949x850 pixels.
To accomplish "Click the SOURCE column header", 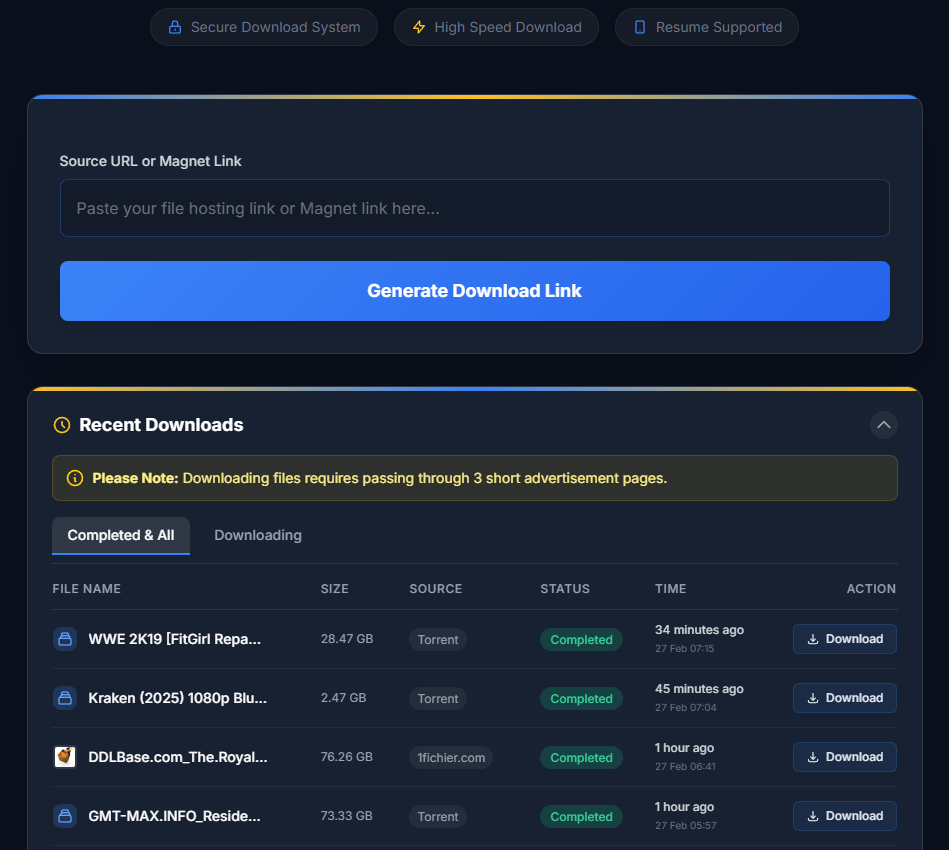I will pos(436,588).
